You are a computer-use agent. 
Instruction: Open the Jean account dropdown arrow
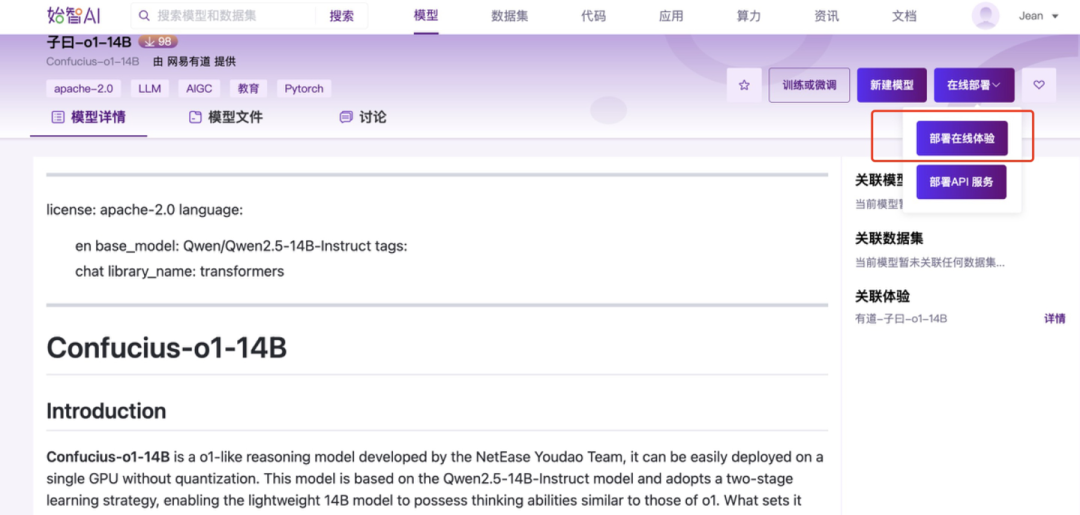coord(1055,17)
